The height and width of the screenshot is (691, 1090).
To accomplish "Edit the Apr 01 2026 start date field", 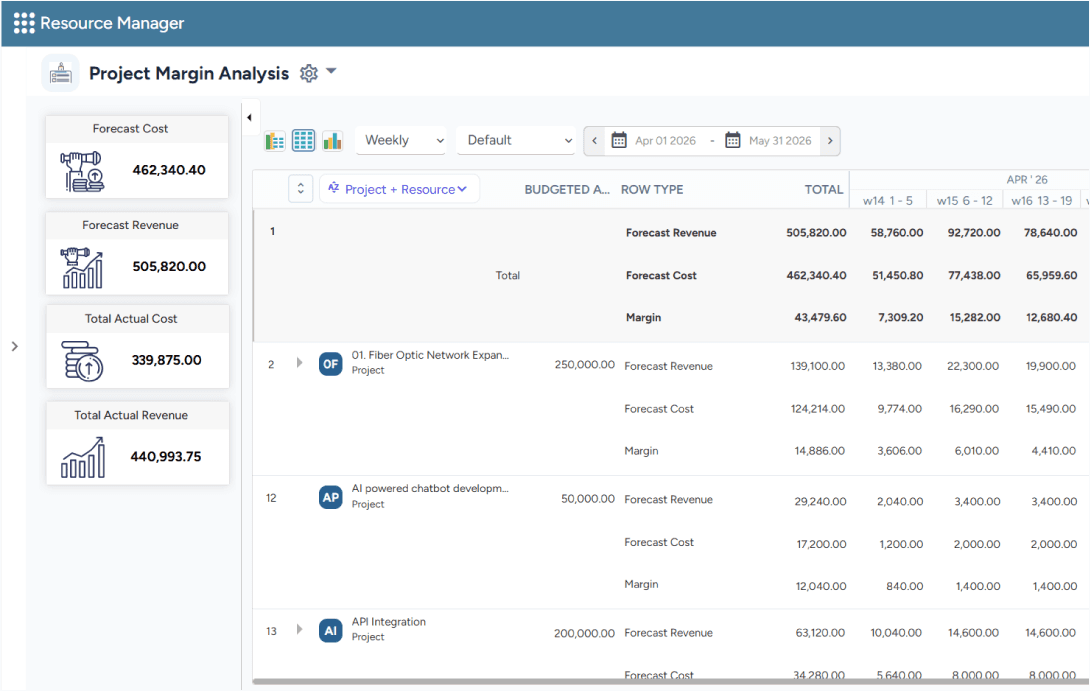I will (665, 140).
